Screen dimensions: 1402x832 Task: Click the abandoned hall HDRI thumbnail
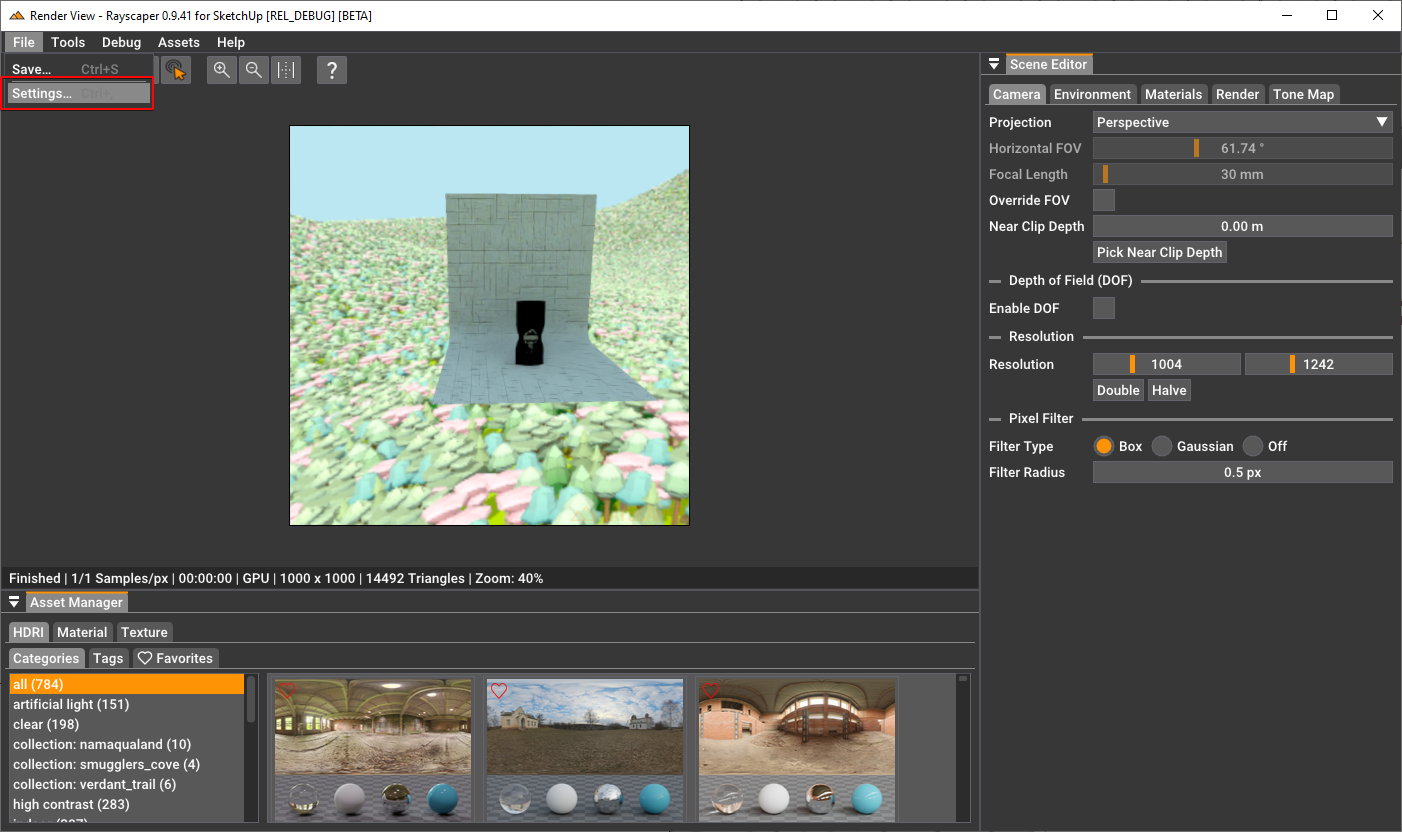click(x=373, y=750)
